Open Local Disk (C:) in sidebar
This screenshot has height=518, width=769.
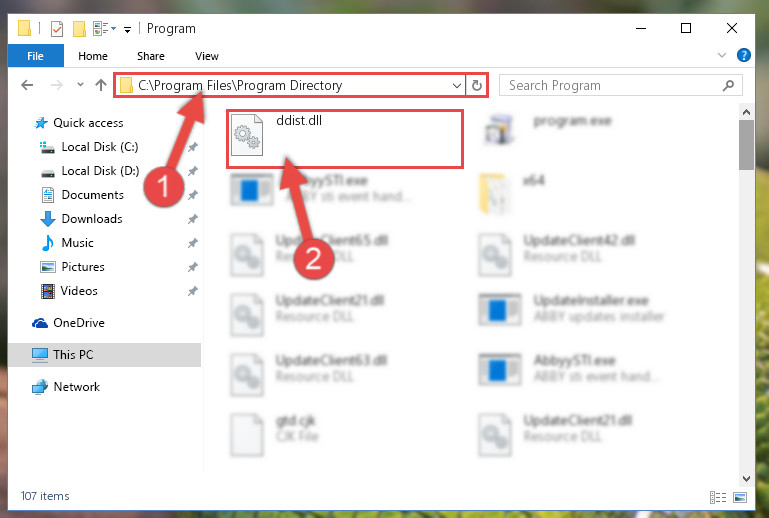pyautogui.click(x=99, y=147)
